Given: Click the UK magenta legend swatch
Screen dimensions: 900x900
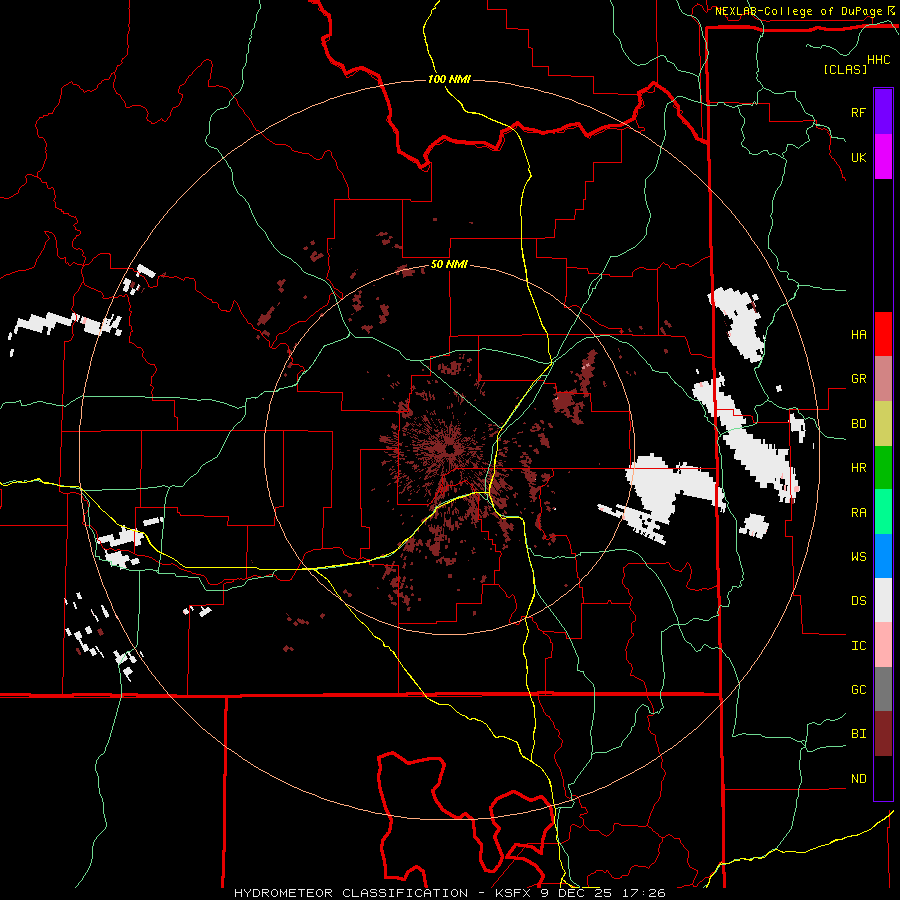Looking at the screenshot, I should [883, 157].
